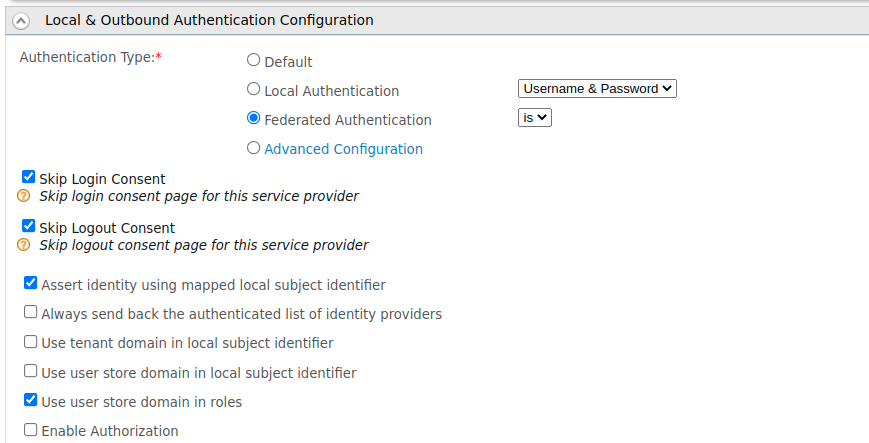Check Use tenant domain in local subject identifier
The width and height of the screenshot is (869, 443).
pos(30,342)
